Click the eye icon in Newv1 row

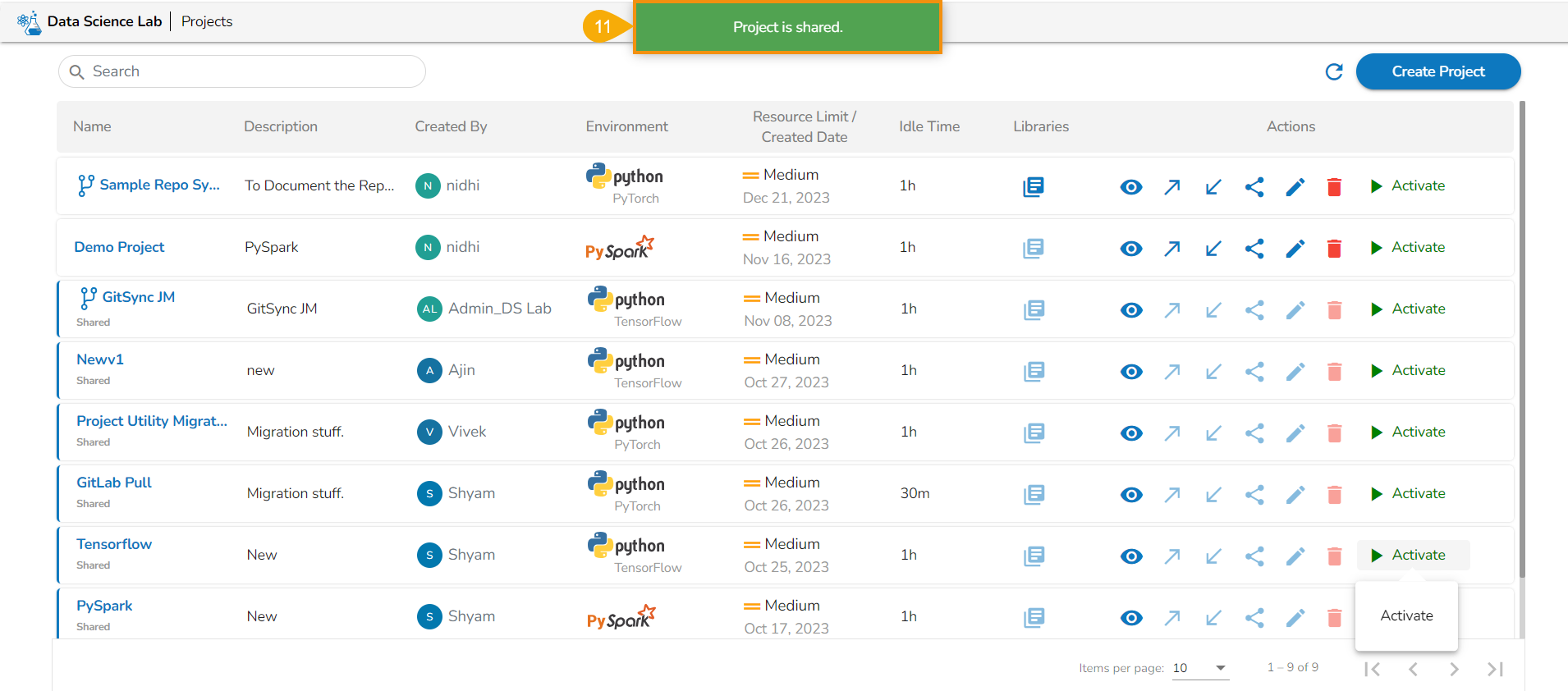1131,371
